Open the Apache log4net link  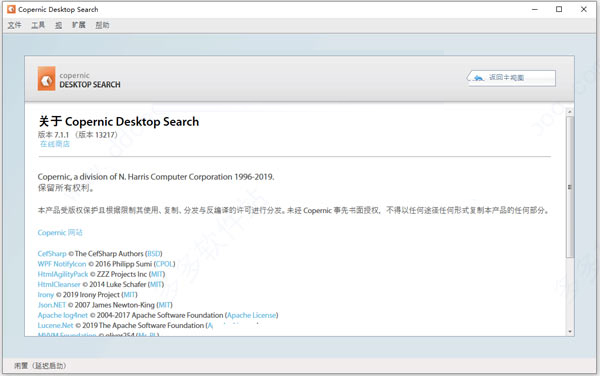[63, 316]
